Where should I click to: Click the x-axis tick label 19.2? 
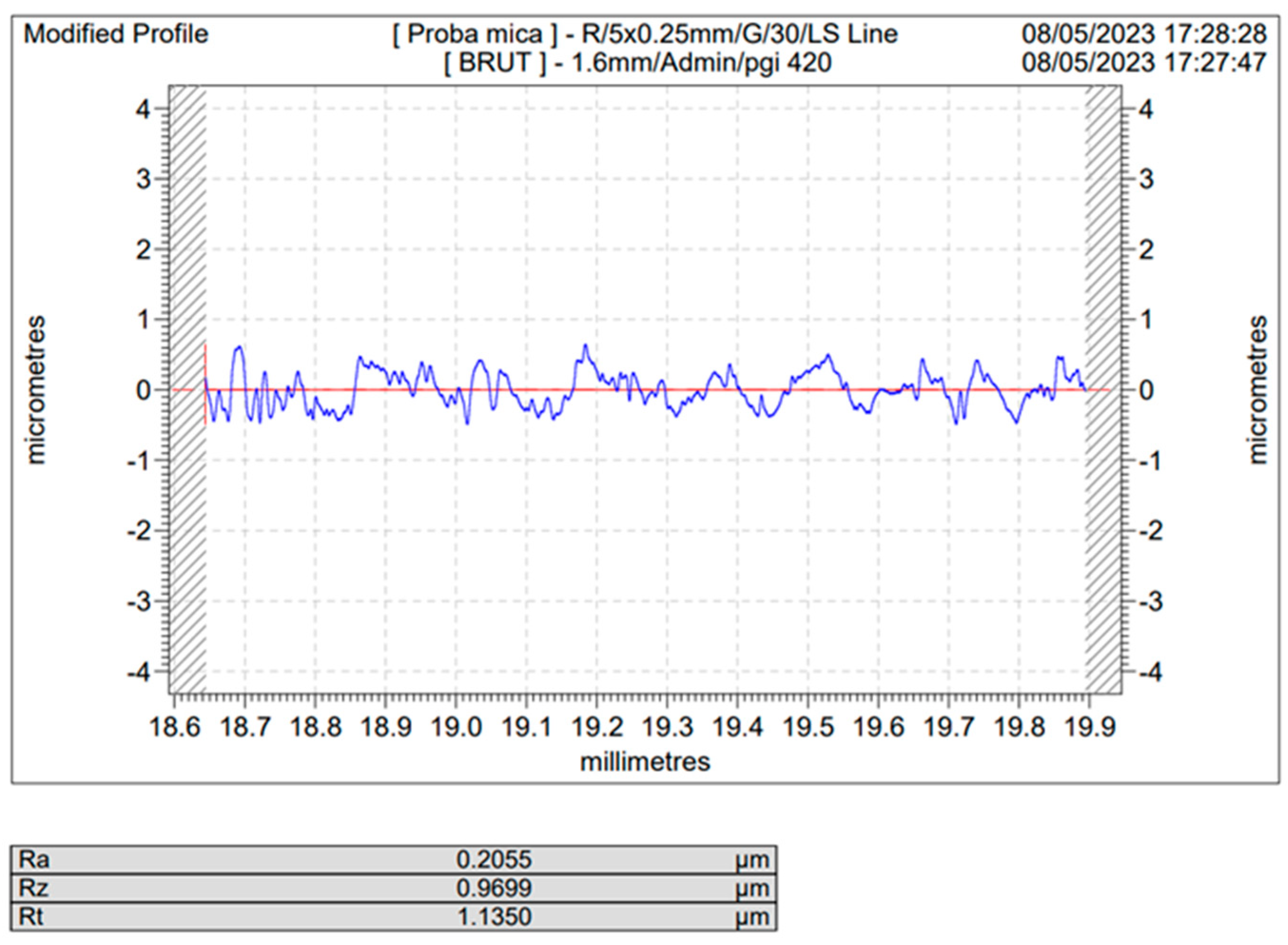click(597, 728)
